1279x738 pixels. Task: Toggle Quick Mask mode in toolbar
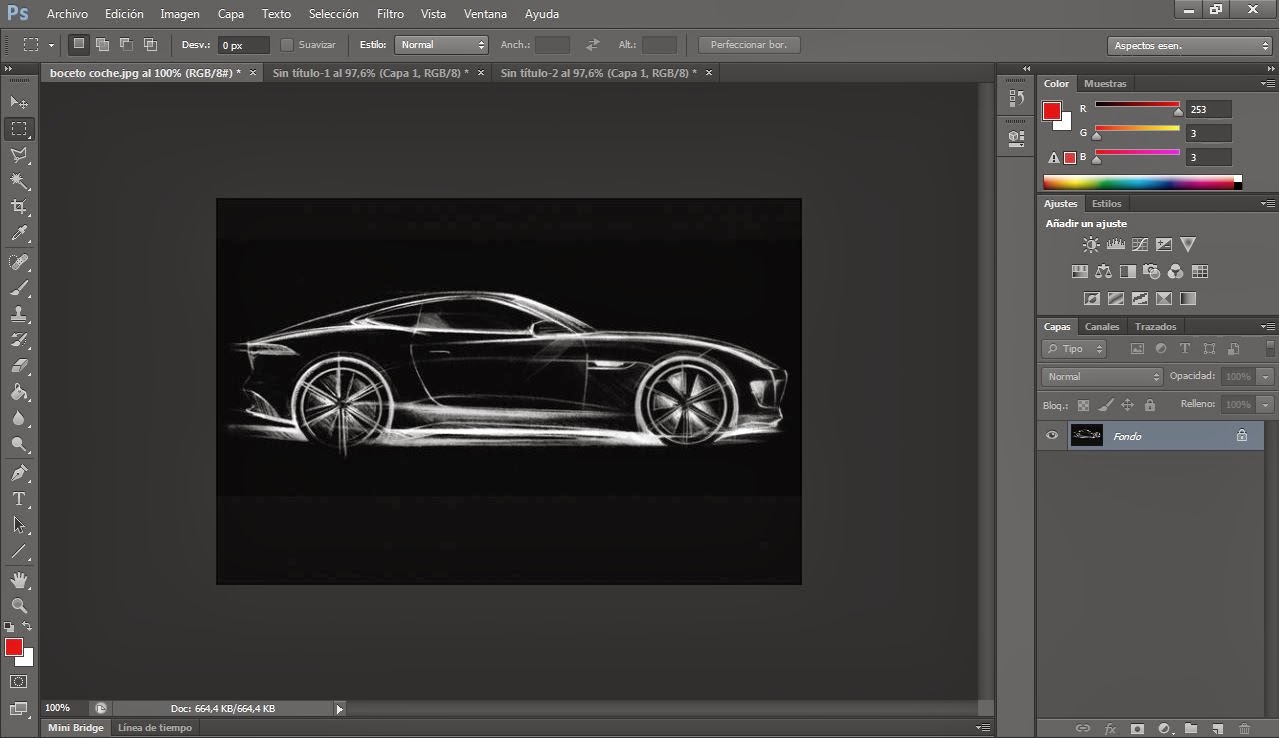[19, 682]
